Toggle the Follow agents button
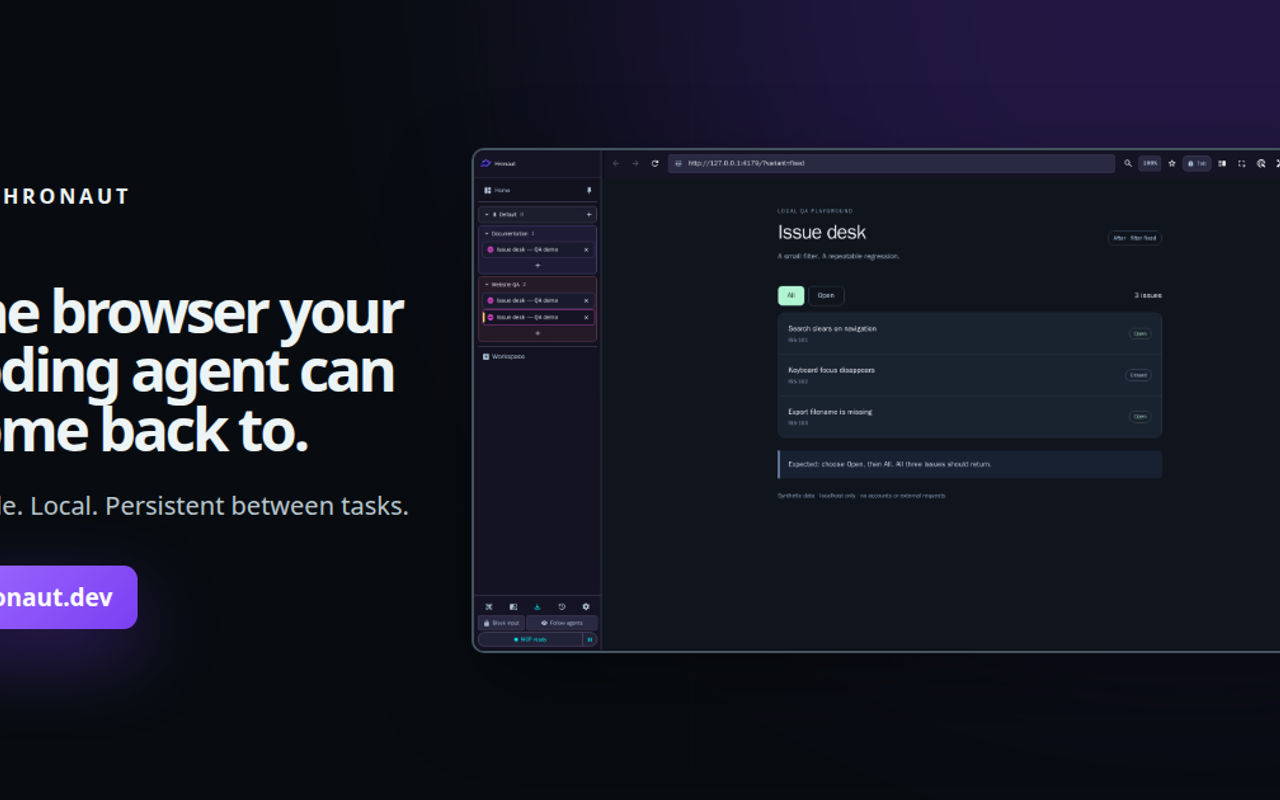The width and height of the screenshot is (1280, 800). point(562,623)
